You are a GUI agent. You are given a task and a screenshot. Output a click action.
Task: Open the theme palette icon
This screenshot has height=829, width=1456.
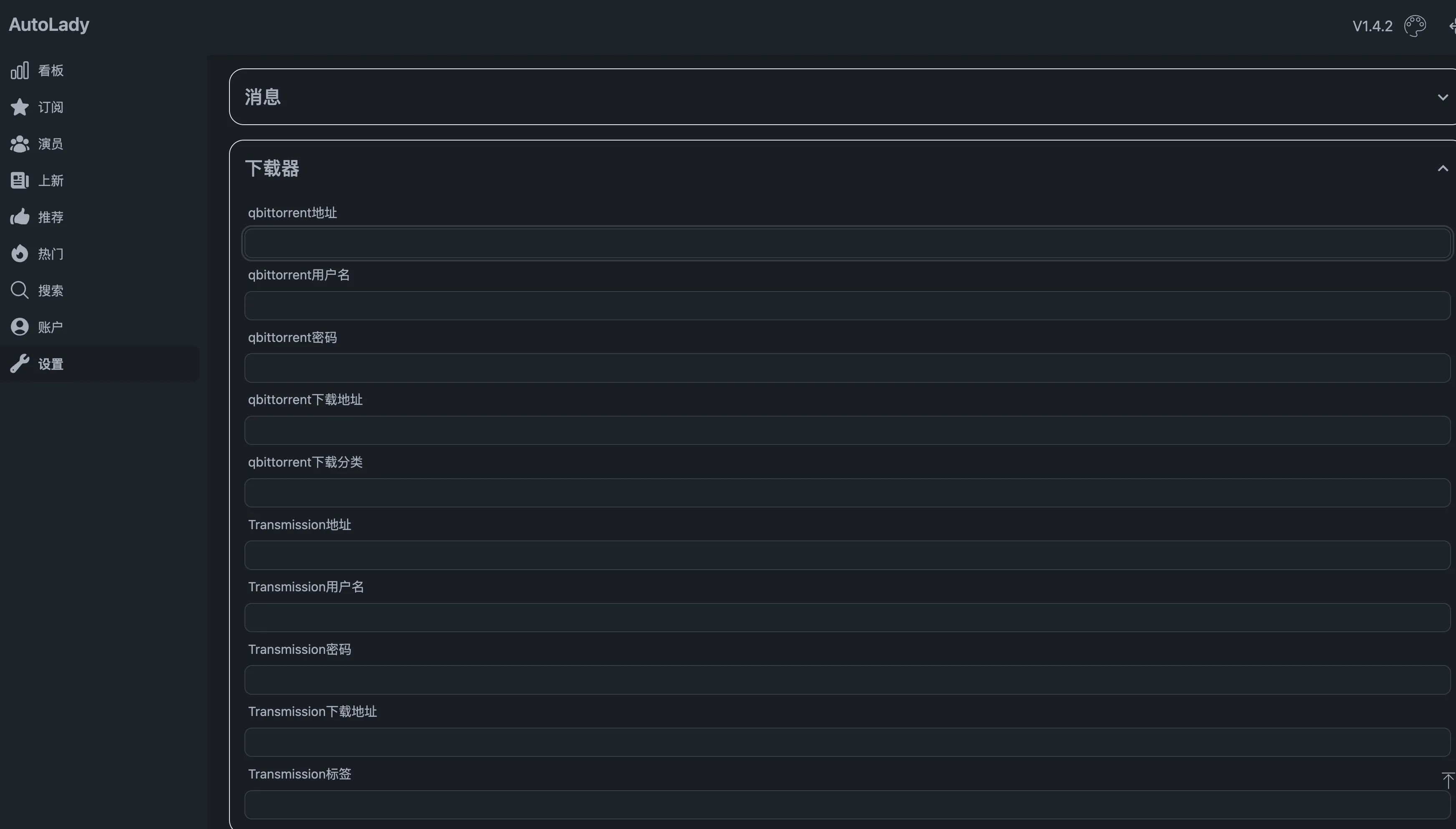tap(1415, 26)
